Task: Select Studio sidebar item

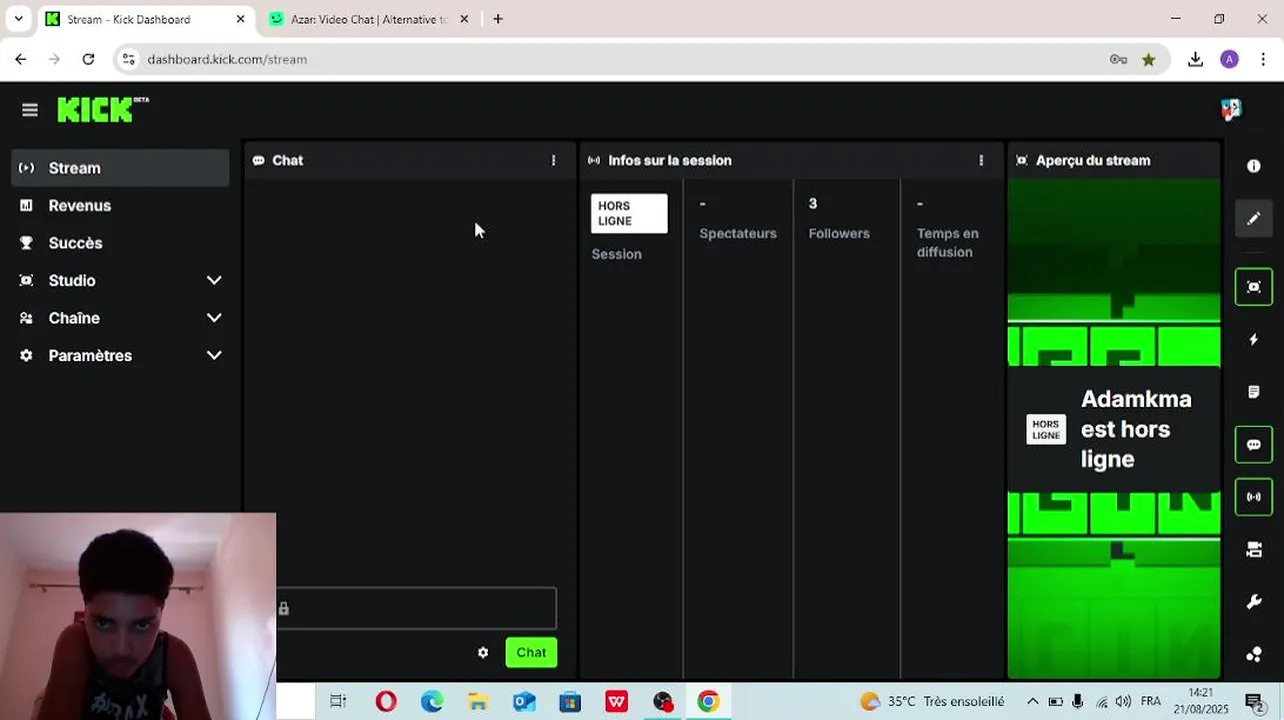Action: 120,281
